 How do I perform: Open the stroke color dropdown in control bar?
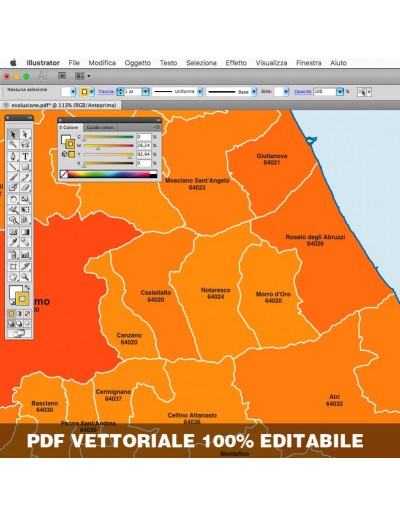(92, 92)
